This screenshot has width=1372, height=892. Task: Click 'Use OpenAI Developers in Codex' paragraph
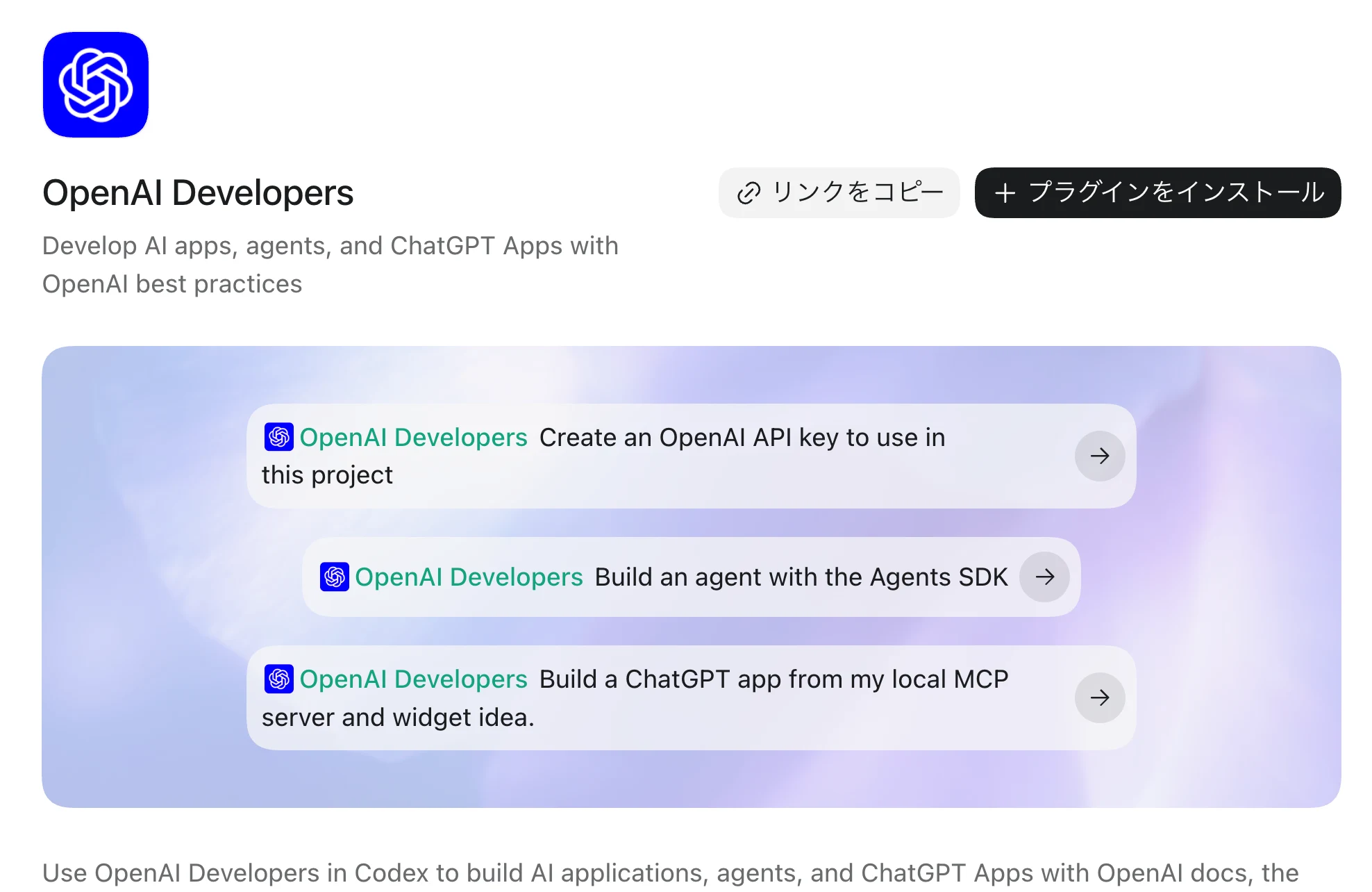pyautogui.click(x=671, y=873)
